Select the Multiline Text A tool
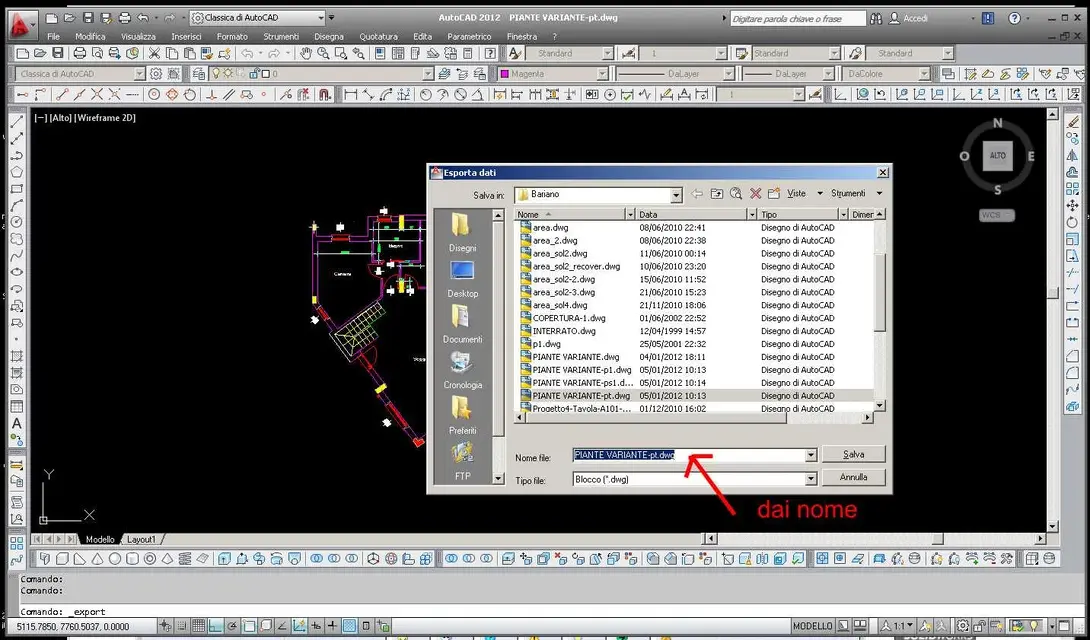This screenshot has height=640, width=1090. click(x=17, y=423)
